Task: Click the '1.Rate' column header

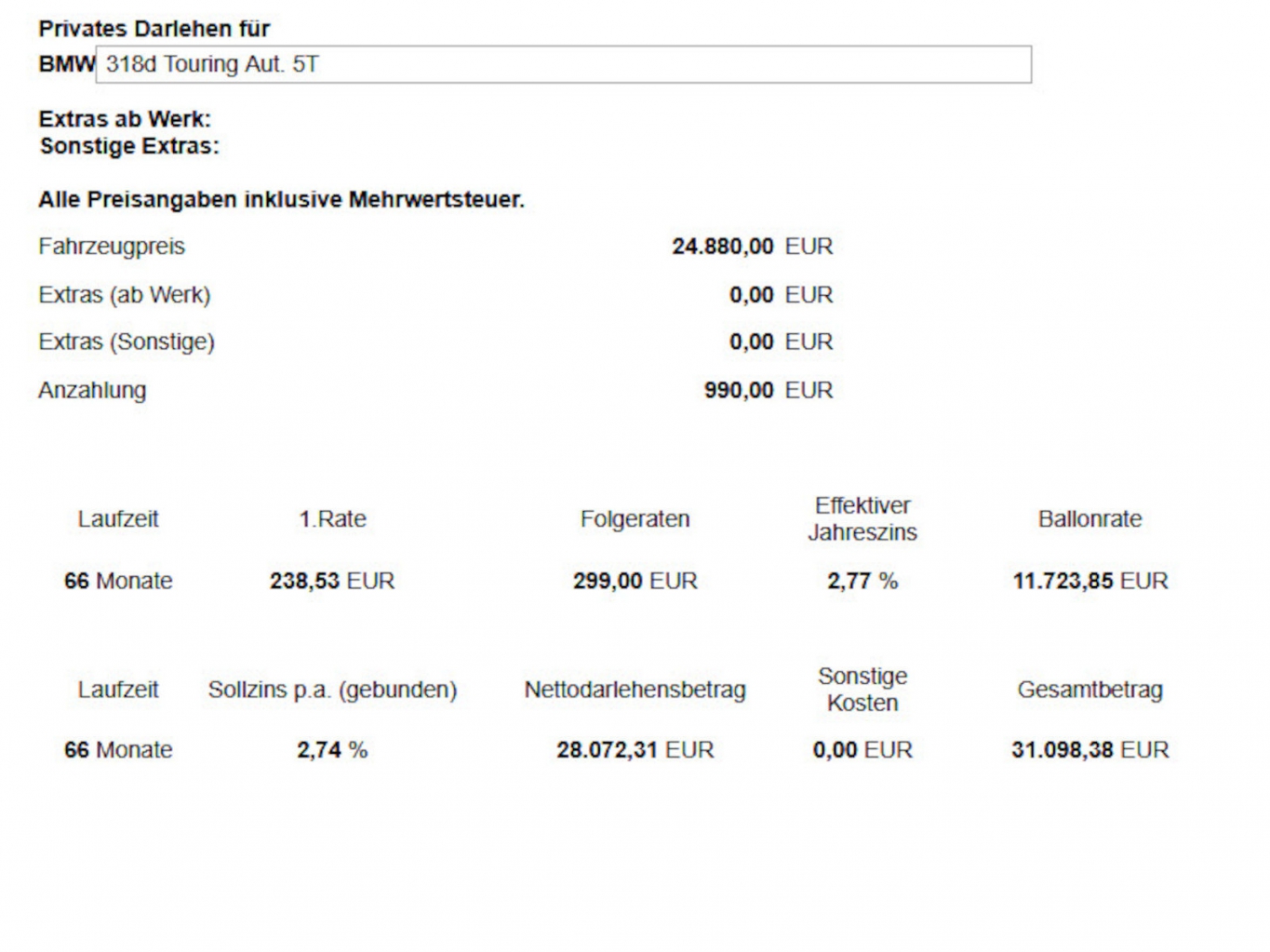Action: (332, 518)
